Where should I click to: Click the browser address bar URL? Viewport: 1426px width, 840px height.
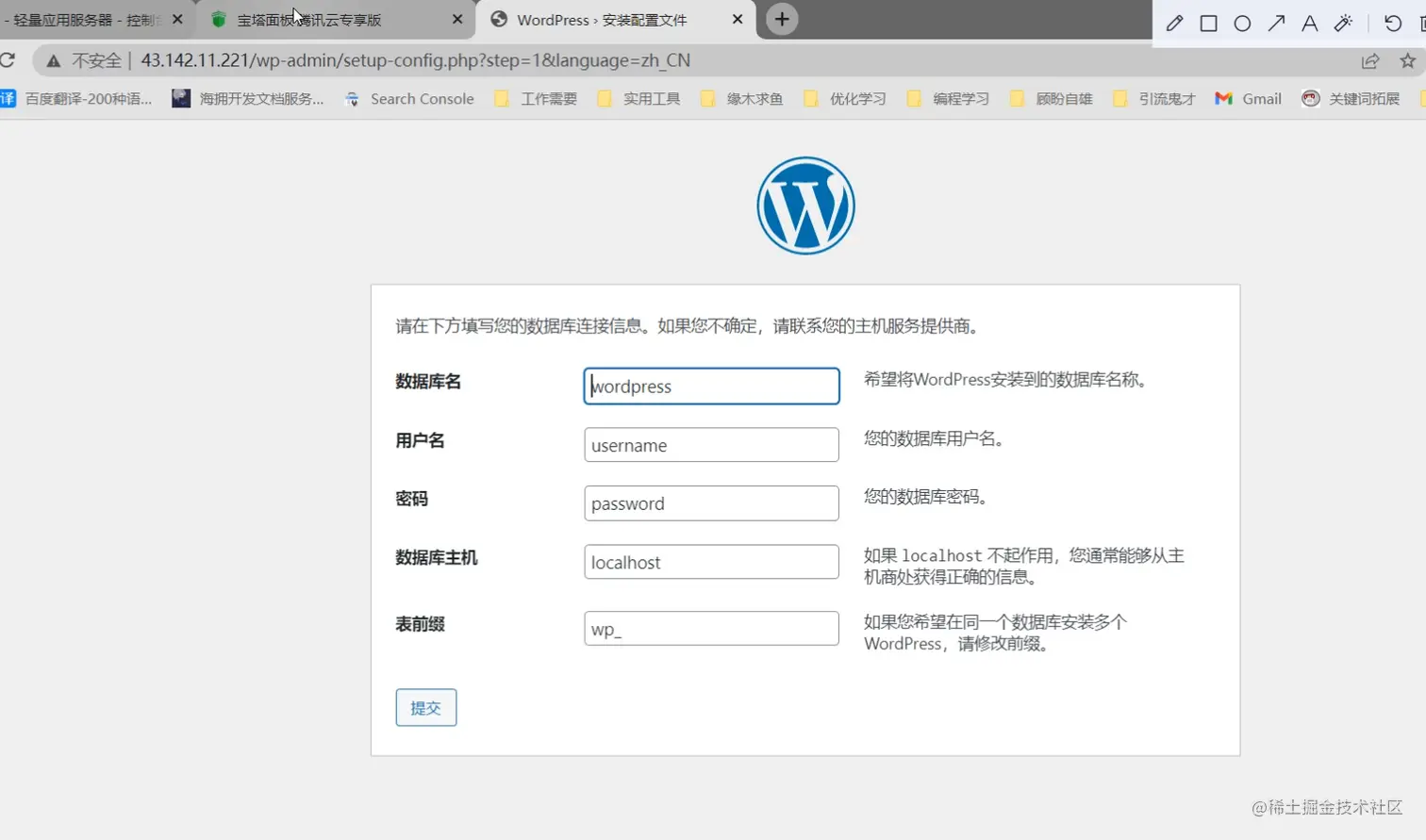coord(415,60)
